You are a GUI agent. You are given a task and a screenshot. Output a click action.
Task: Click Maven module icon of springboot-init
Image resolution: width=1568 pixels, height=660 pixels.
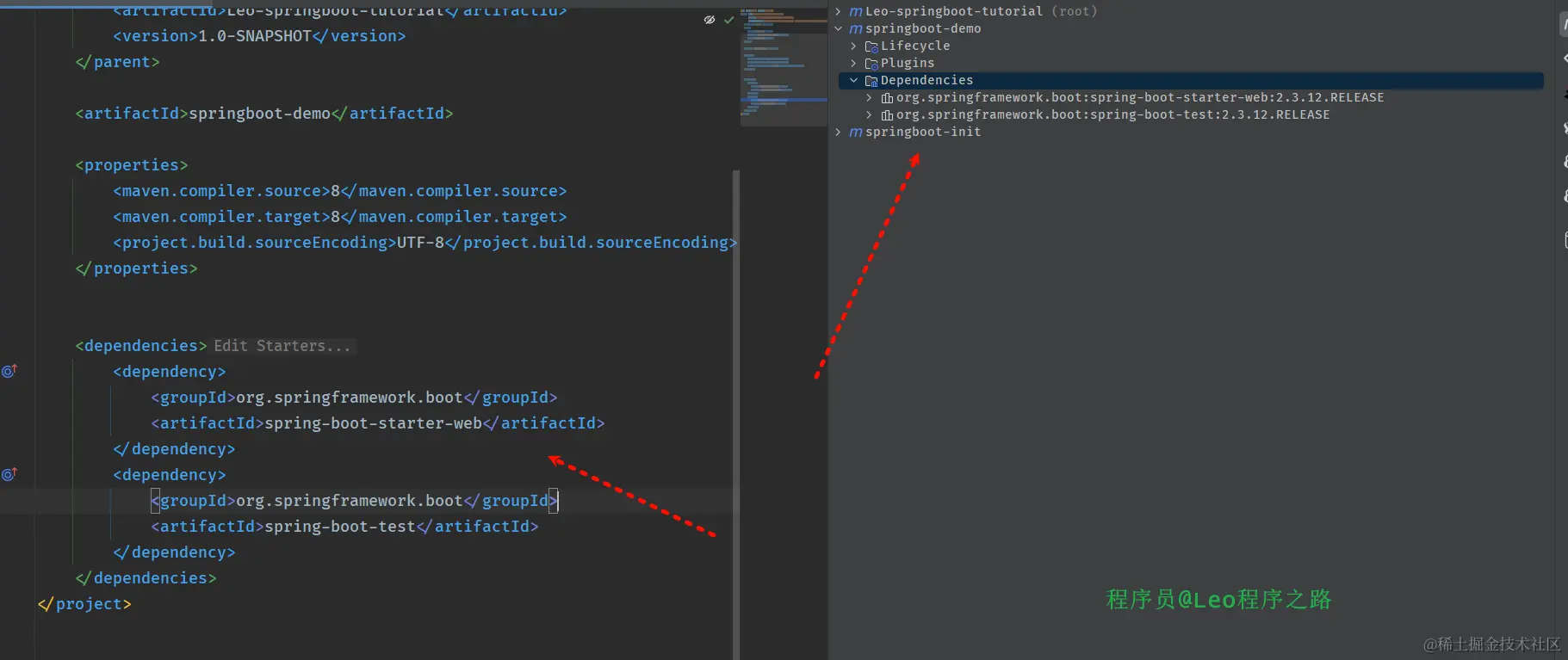click(856, 132)
